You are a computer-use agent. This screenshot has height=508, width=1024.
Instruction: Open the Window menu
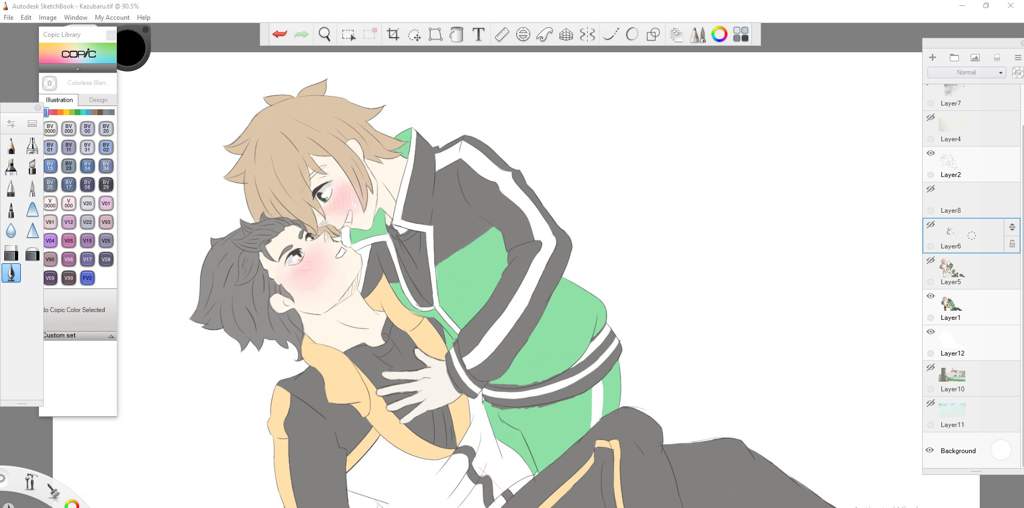pyautogui.click(x=76, y=18)
